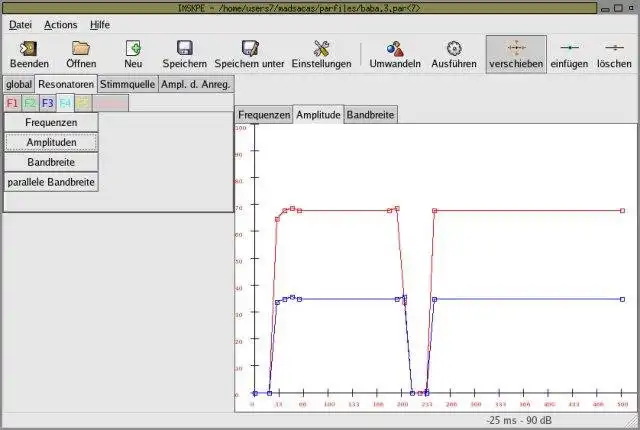Viewport: 640px width, 430px height.
Task: Select the first blue point at graph origin
Action: (x=255, y=393)
